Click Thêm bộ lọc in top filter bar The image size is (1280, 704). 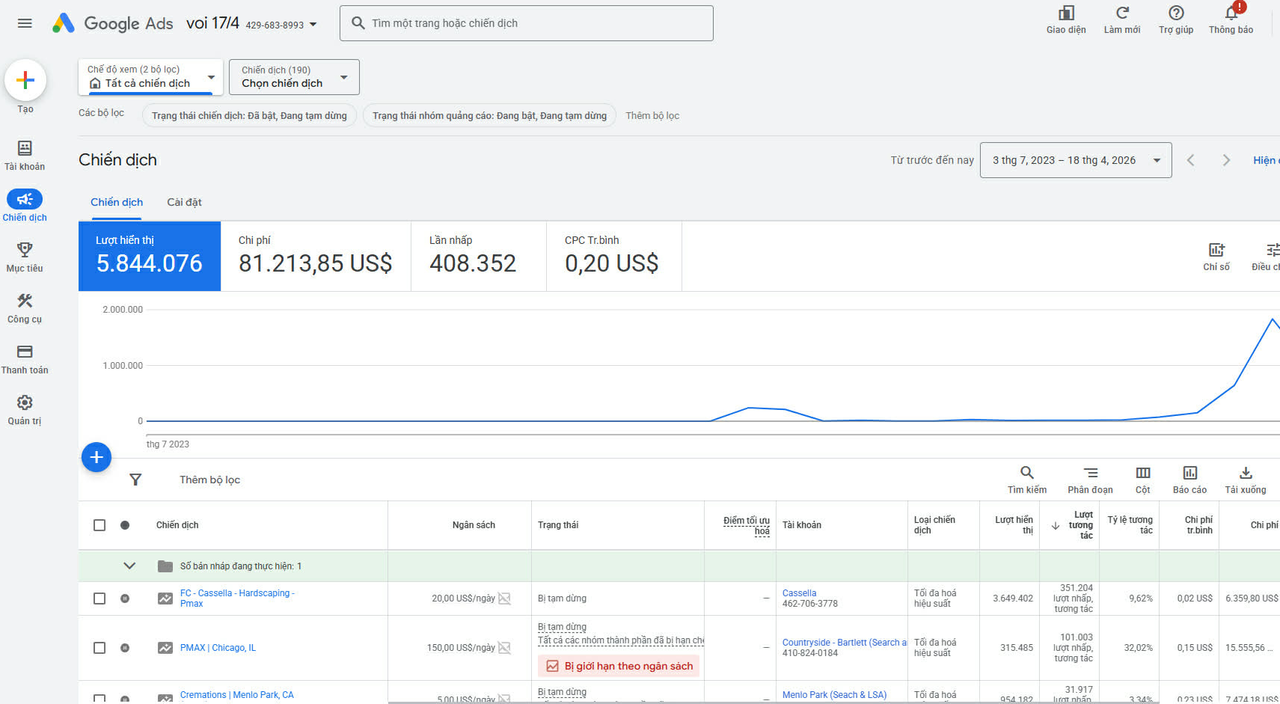click(x=652, y=116)
